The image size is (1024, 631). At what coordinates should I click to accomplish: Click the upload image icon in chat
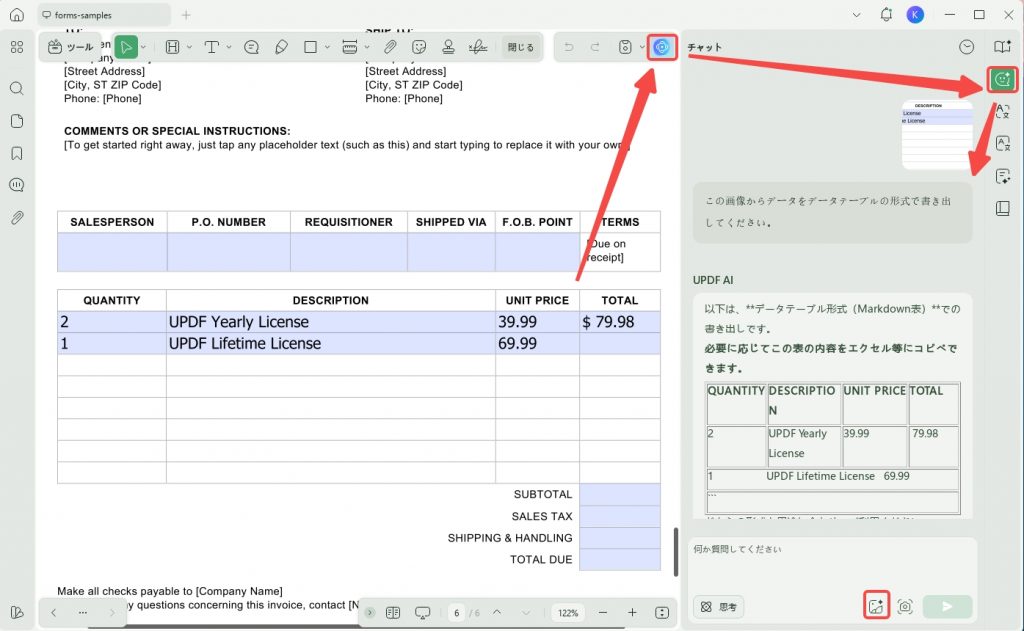coord(876,607)
